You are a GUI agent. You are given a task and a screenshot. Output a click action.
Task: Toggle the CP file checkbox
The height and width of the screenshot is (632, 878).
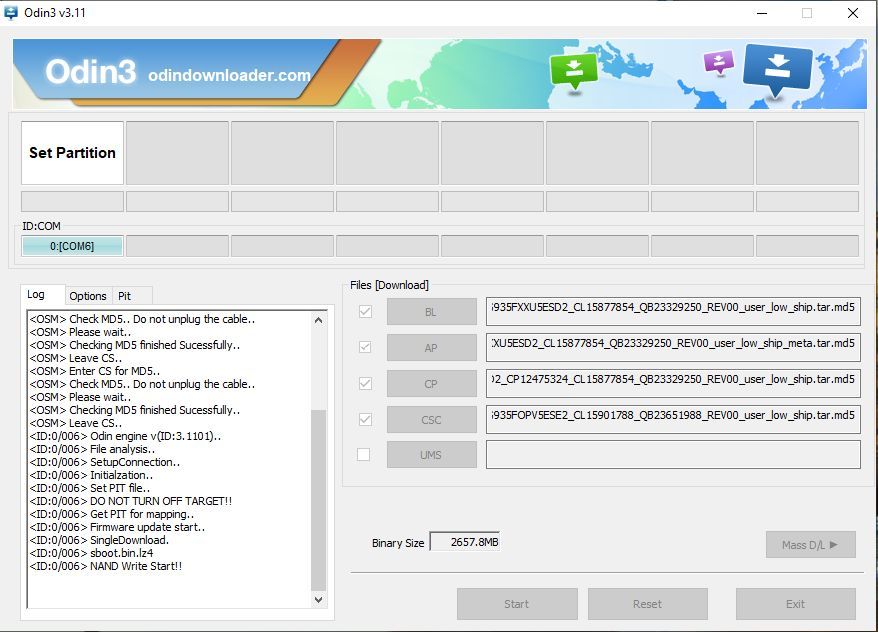pyautogui.click(x=364, y=383)
